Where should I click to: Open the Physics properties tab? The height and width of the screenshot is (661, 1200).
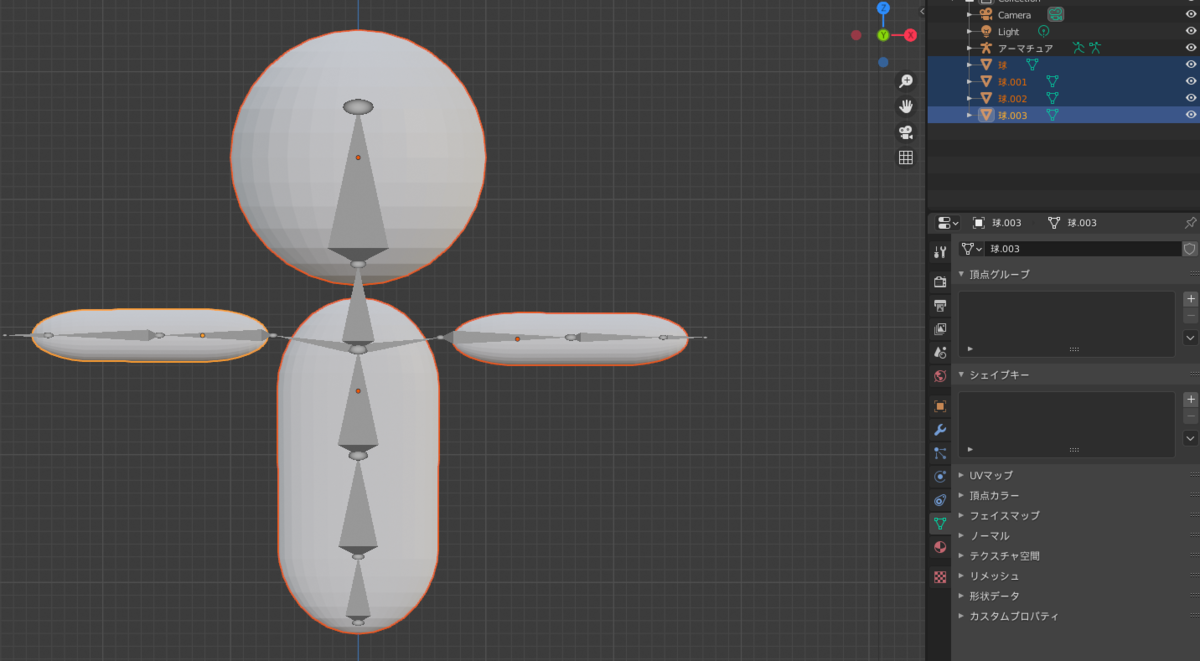939,476
